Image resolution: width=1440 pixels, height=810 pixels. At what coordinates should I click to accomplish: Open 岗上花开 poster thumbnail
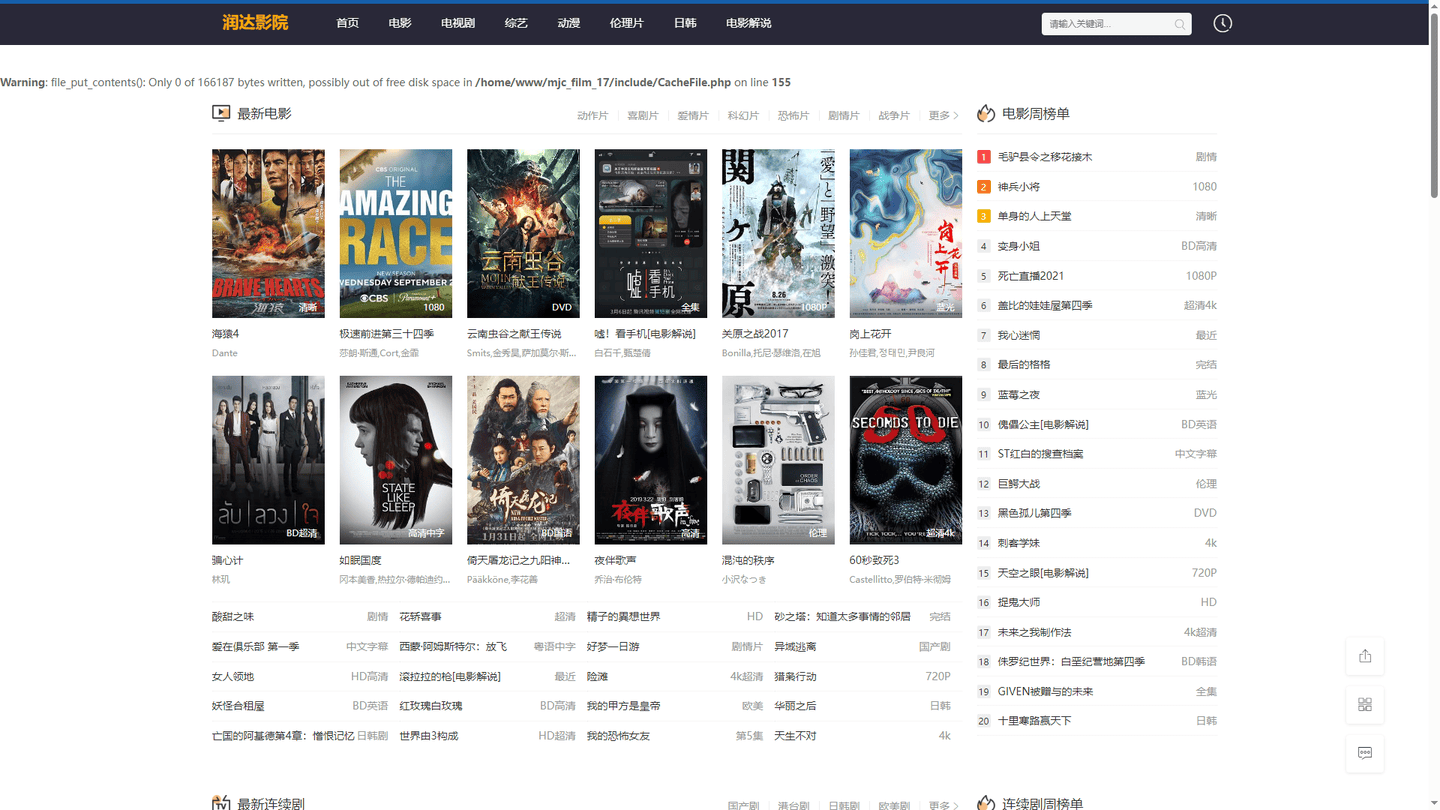pos(906,233)
